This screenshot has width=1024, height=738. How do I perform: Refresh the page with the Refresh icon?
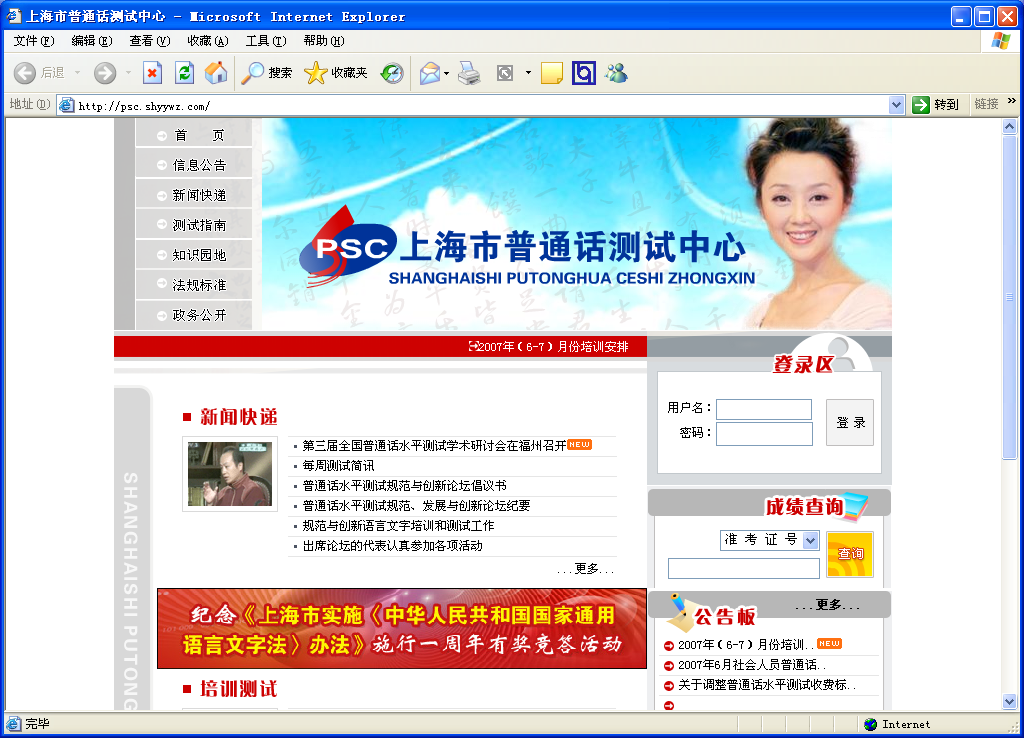(x=184, y=73)
